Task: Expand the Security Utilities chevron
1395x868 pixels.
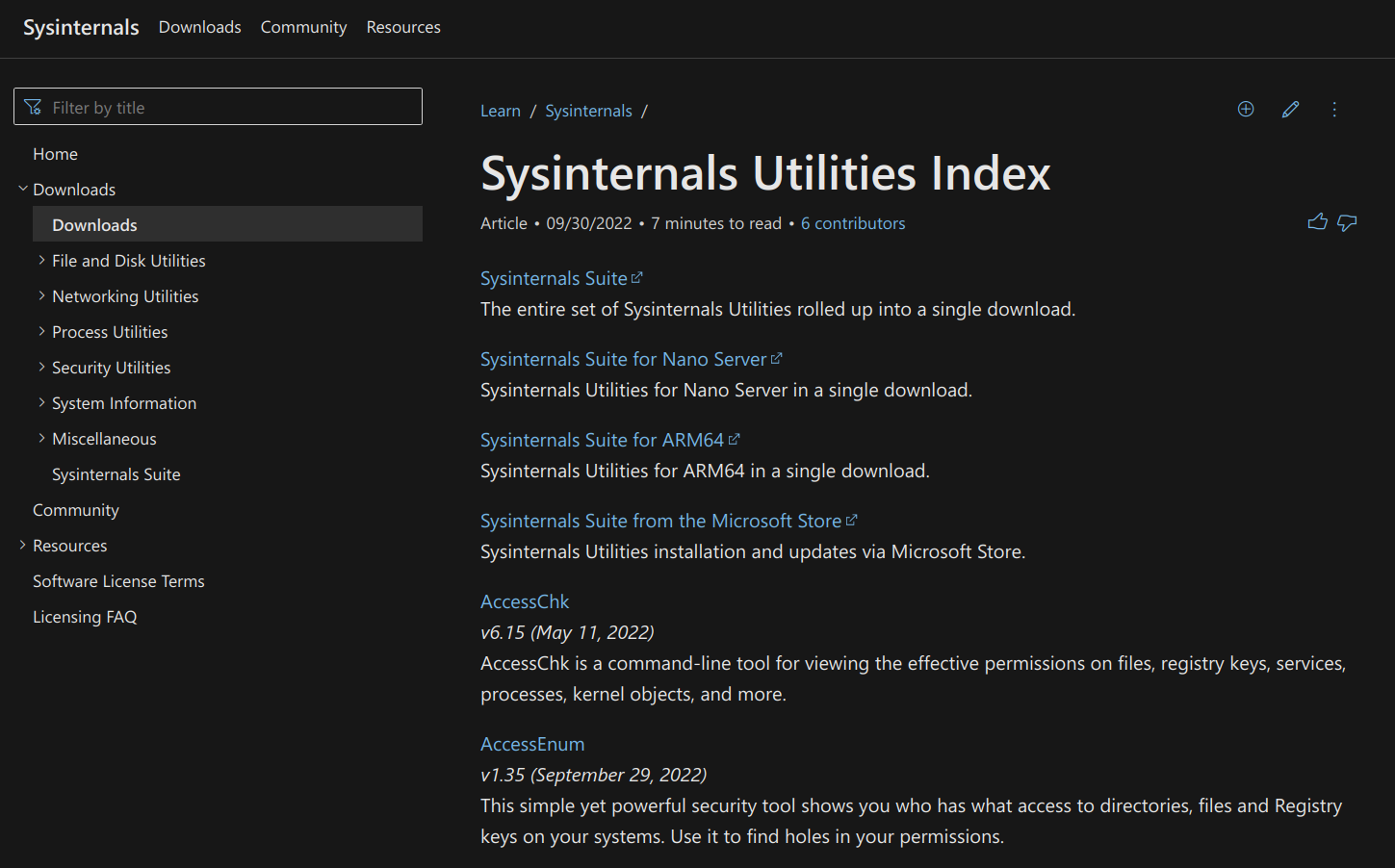Action: (41, 367)
